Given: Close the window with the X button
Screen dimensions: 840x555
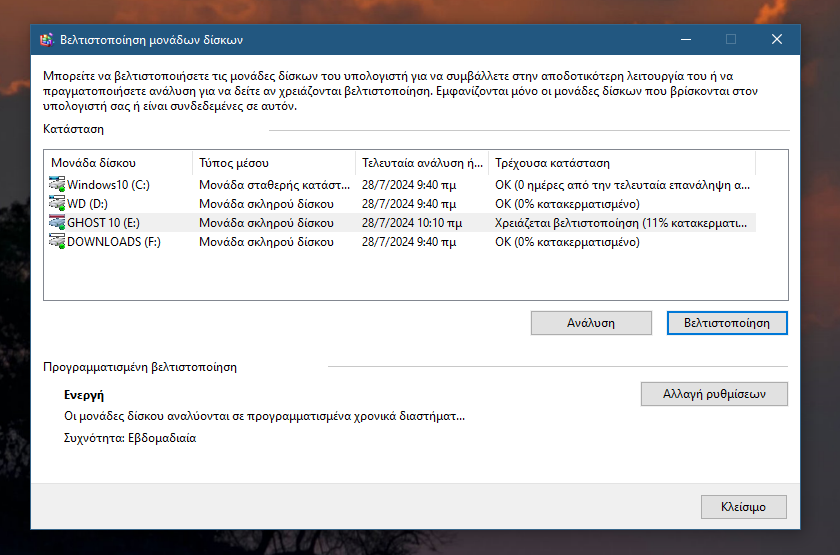Looking at the screenshot, I should (777, 40).
